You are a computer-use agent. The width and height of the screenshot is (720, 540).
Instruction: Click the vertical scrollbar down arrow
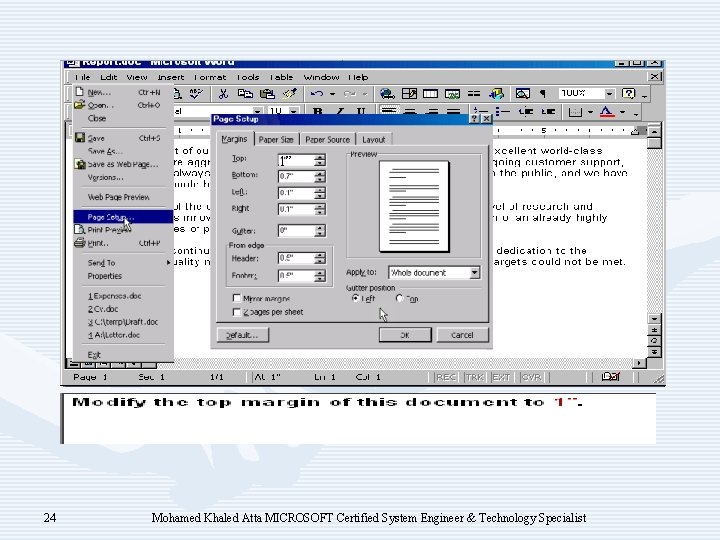[x=654, y=318]
